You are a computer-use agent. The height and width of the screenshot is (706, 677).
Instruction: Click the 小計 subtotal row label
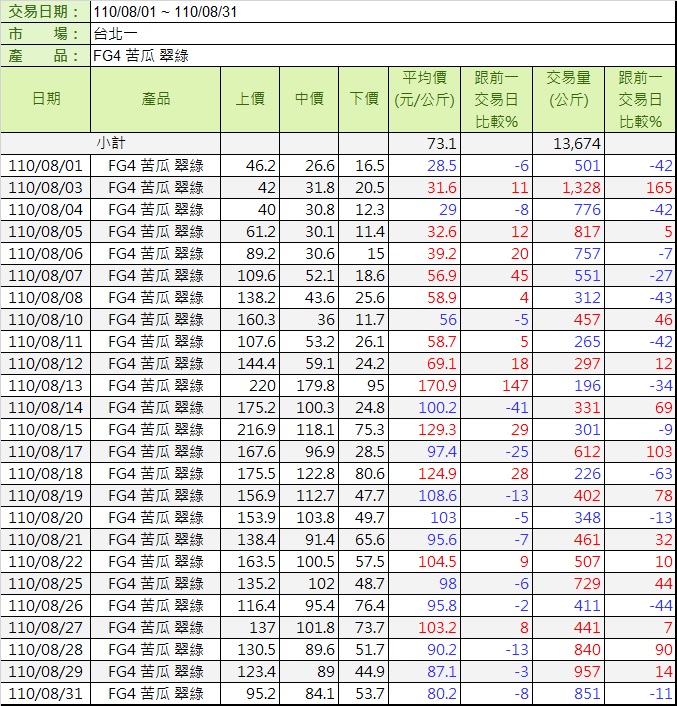point(110,144)
